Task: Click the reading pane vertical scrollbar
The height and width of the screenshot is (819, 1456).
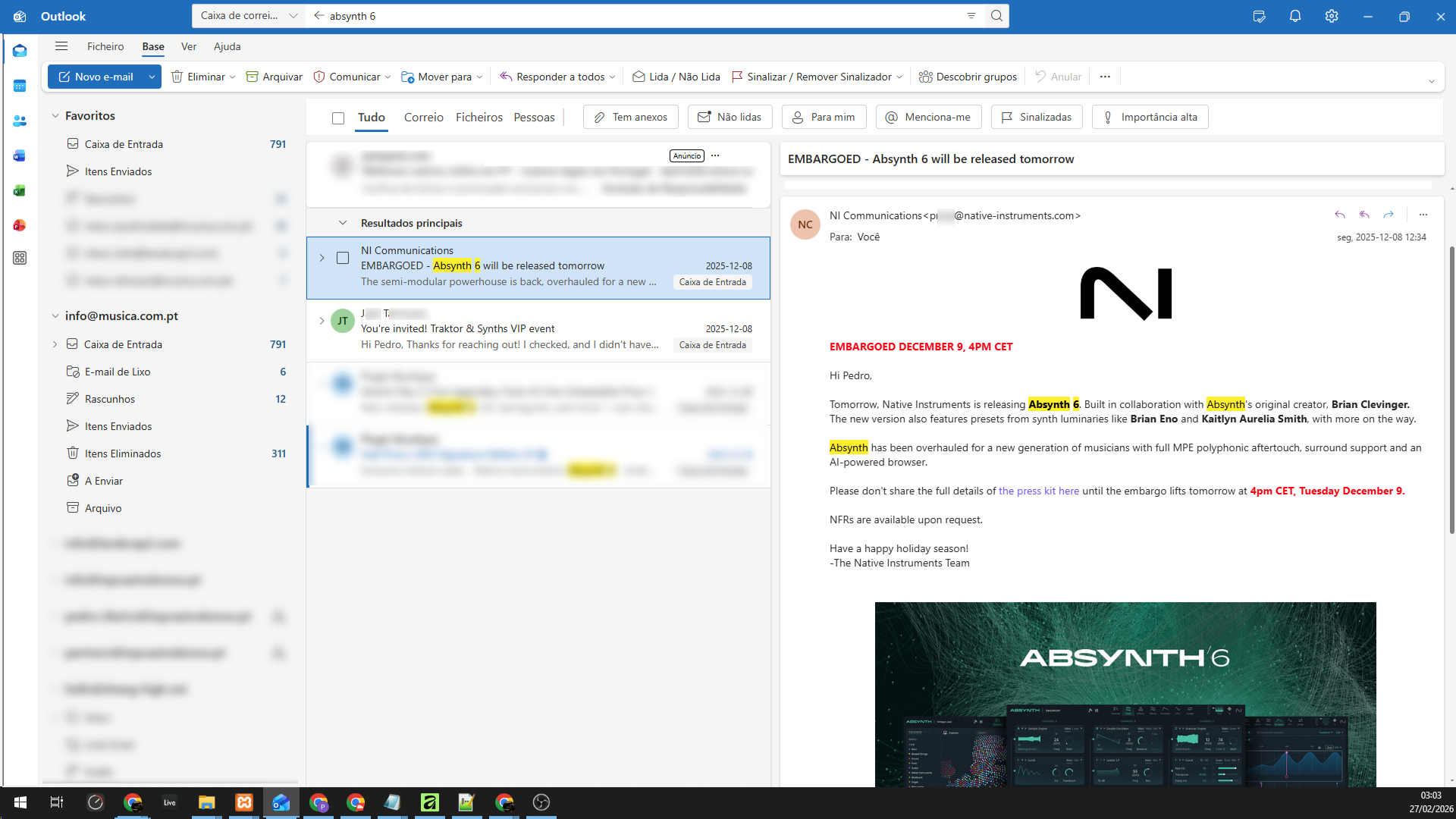Action: pyautogui.click(x=1451, y=391)
